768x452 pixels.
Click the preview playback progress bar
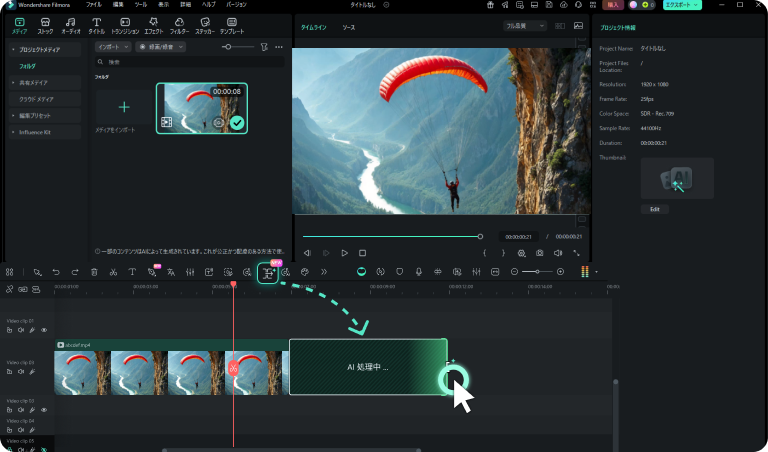pos(392,237)
